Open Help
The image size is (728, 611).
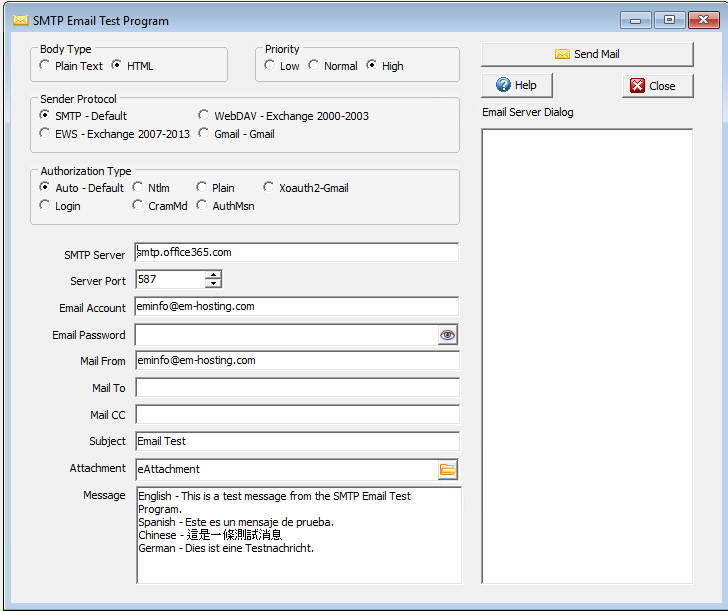(517, 85)
